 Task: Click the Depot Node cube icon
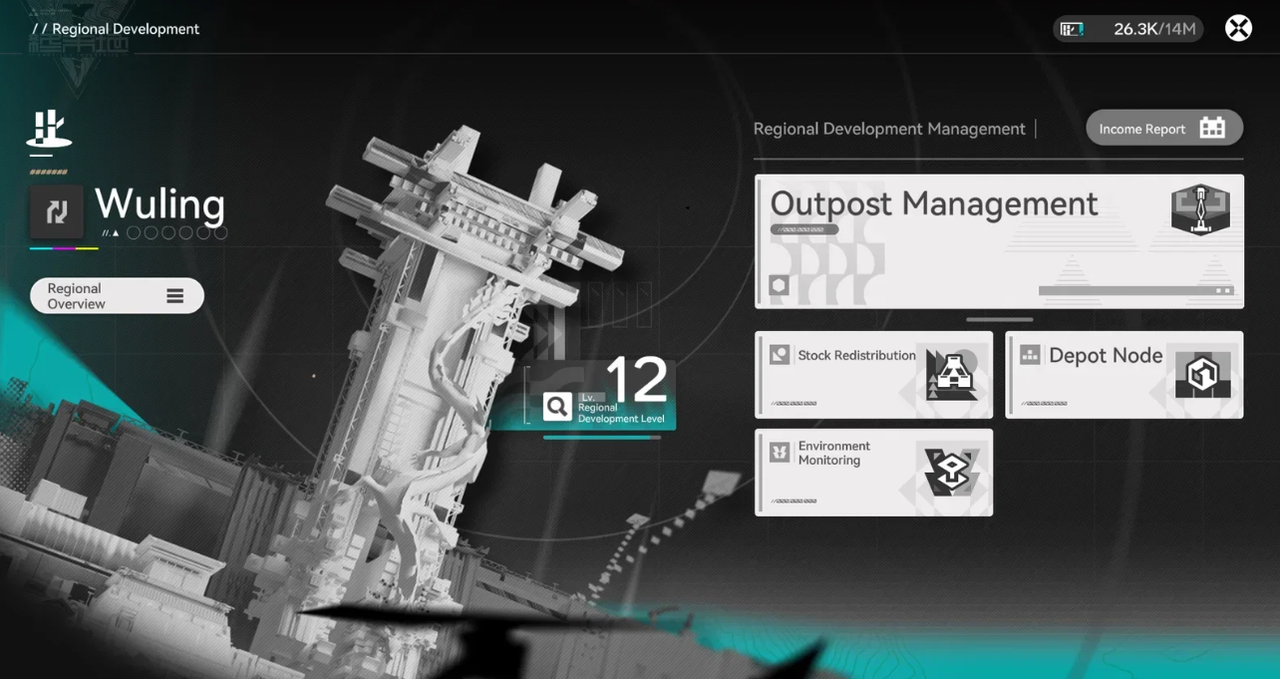(1201, 375)
